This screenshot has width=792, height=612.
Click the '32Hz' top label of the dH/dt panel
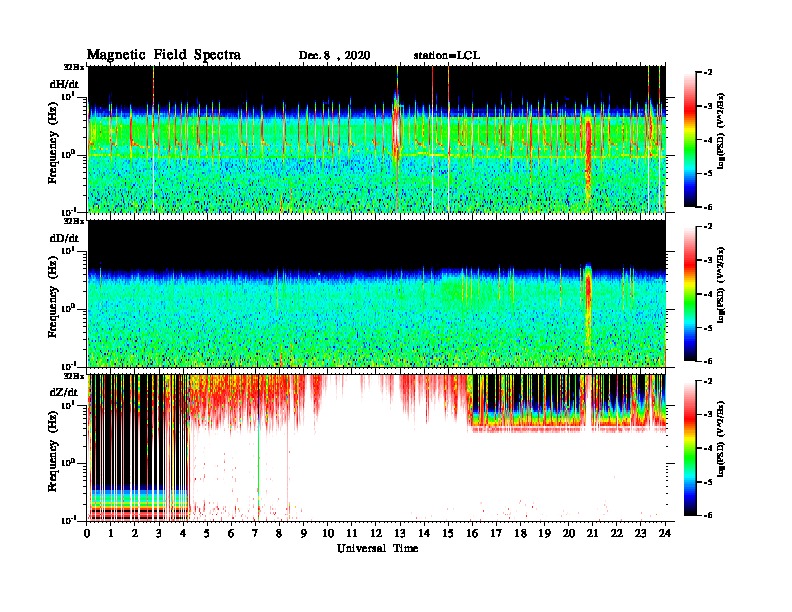(x=73, y=67)
